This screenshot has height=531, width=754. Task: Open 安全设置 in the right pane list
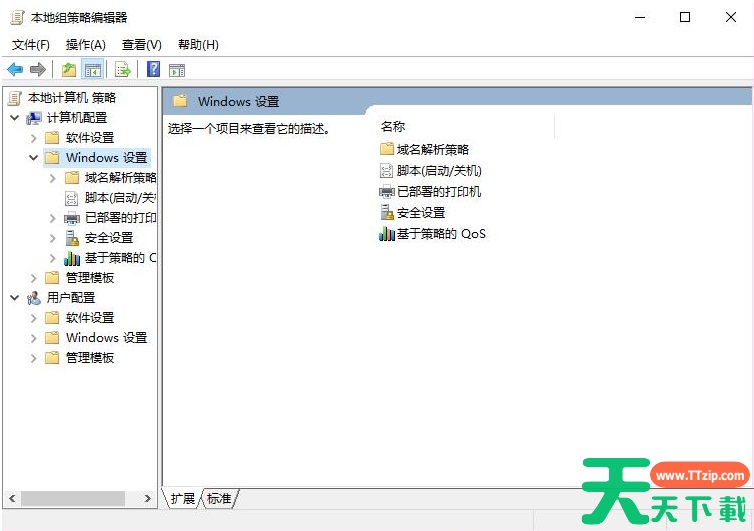(x=420, y=212)
